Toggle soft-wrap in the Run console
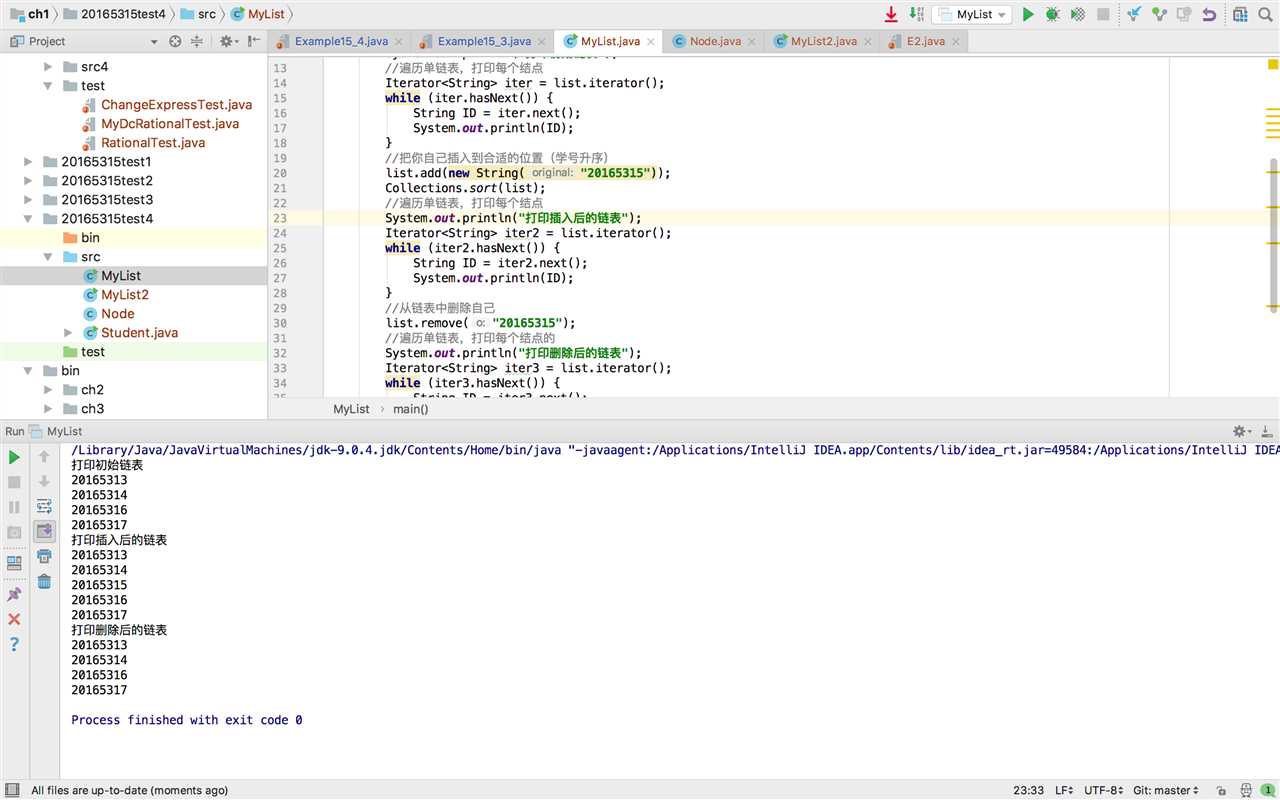The image size is (1280, 800). coord(44,506)
